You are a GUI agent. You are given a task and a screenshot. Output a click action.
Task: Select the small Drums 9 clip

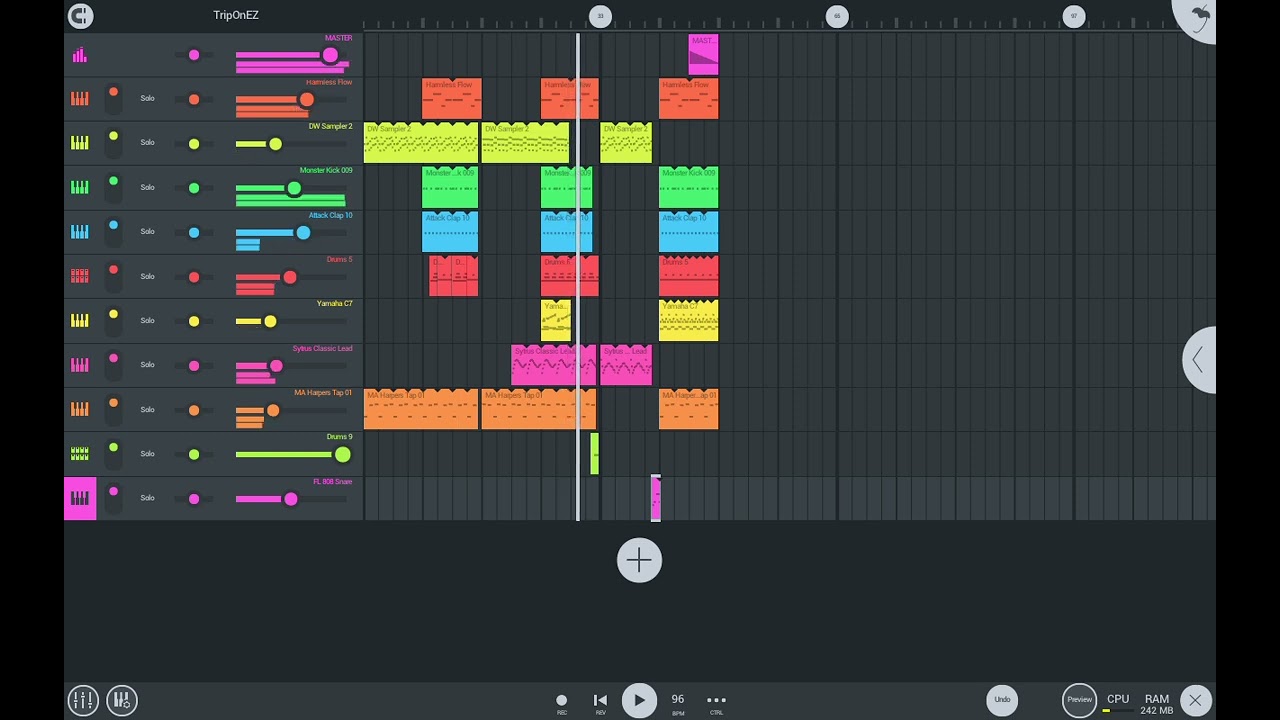[595, 453]
